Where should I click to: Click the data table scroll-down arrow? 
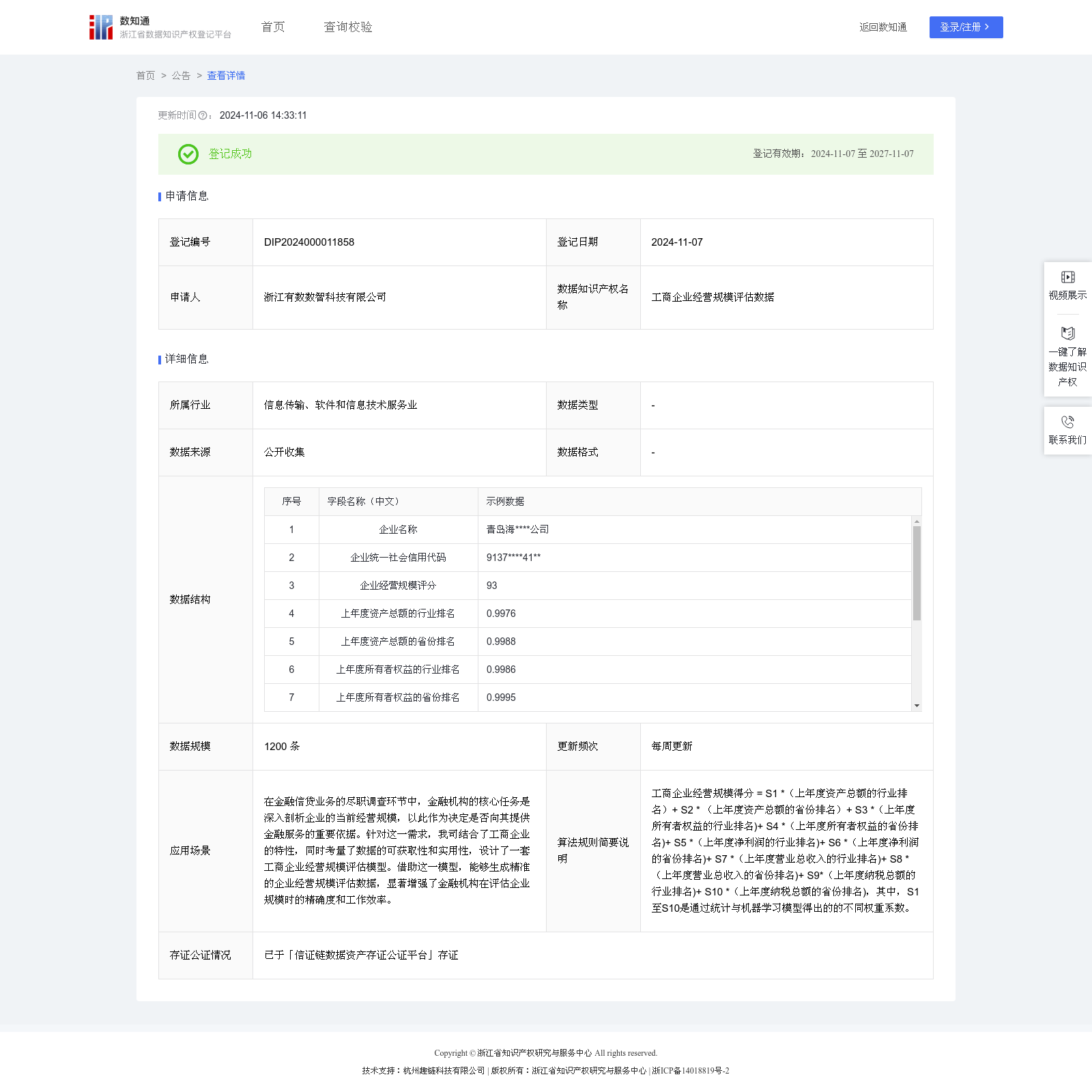(x=917, y=705)
